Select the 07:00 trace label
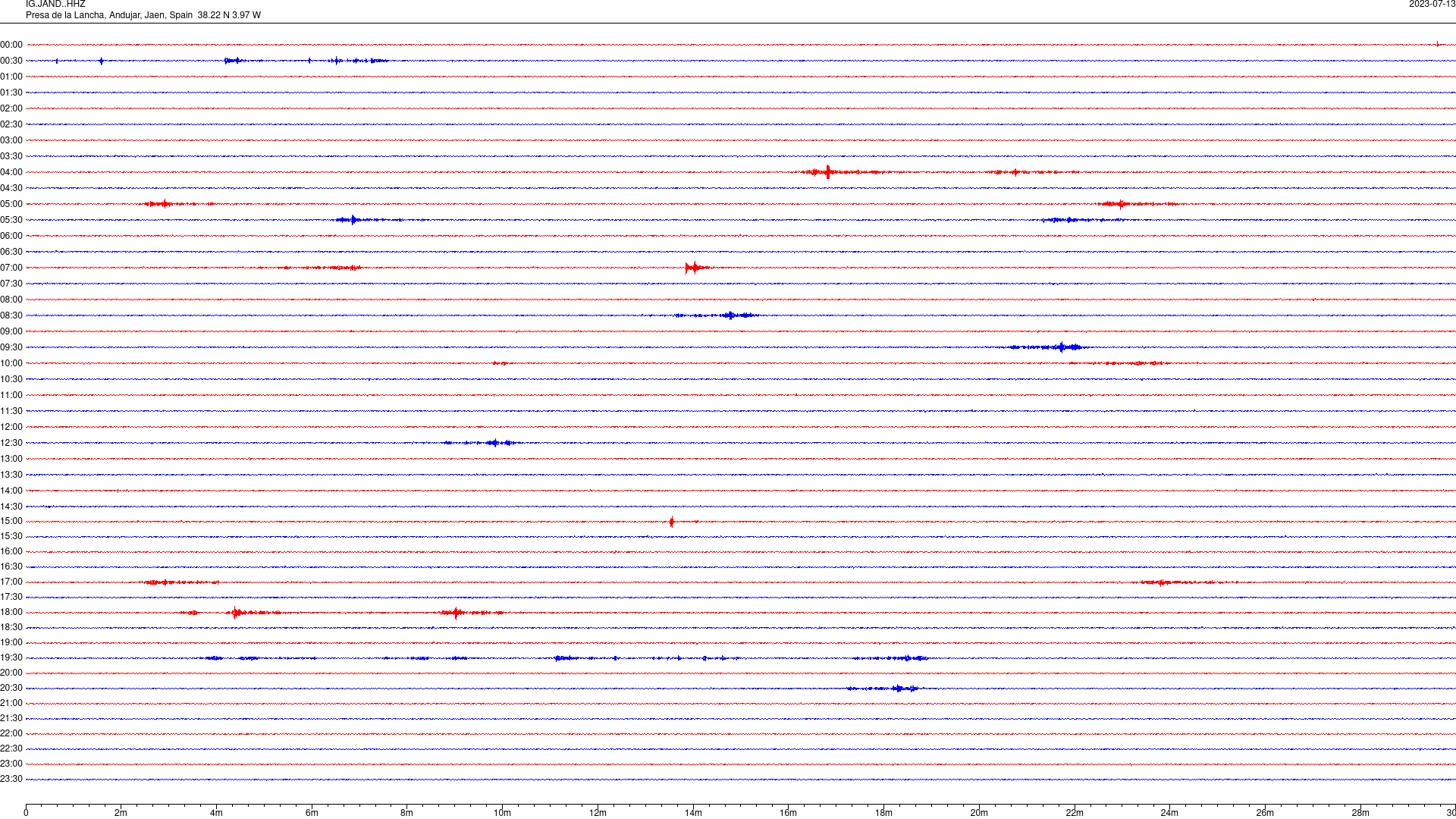1456x819 pixels. pos(11,268)
